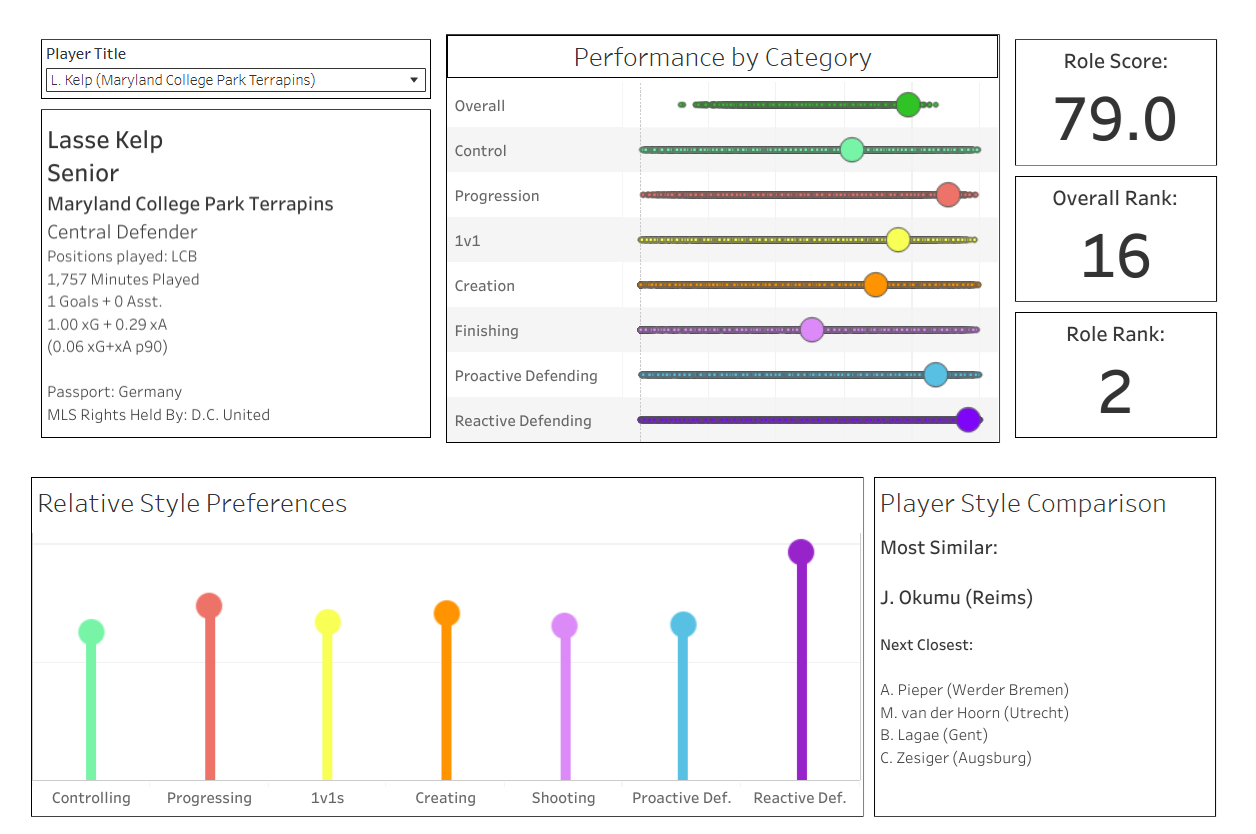Click J. Okumu (Reims) most similar player

tap(956, 598)
